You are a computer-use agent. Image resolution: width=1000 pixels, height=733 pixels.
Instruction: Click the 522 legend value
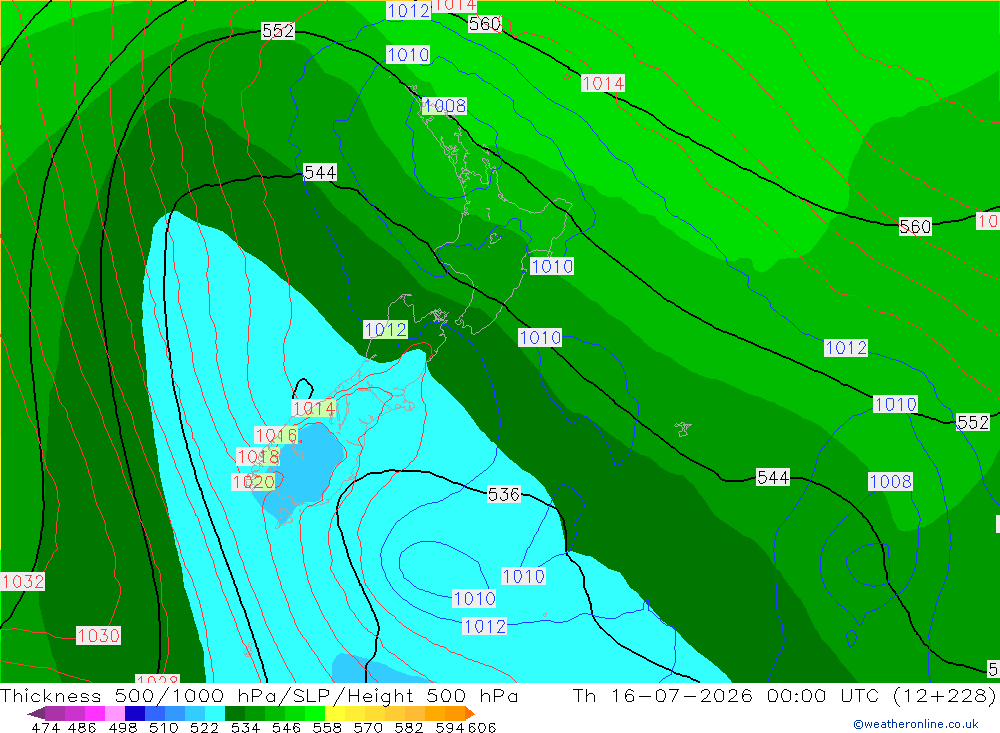coord(204,727)
